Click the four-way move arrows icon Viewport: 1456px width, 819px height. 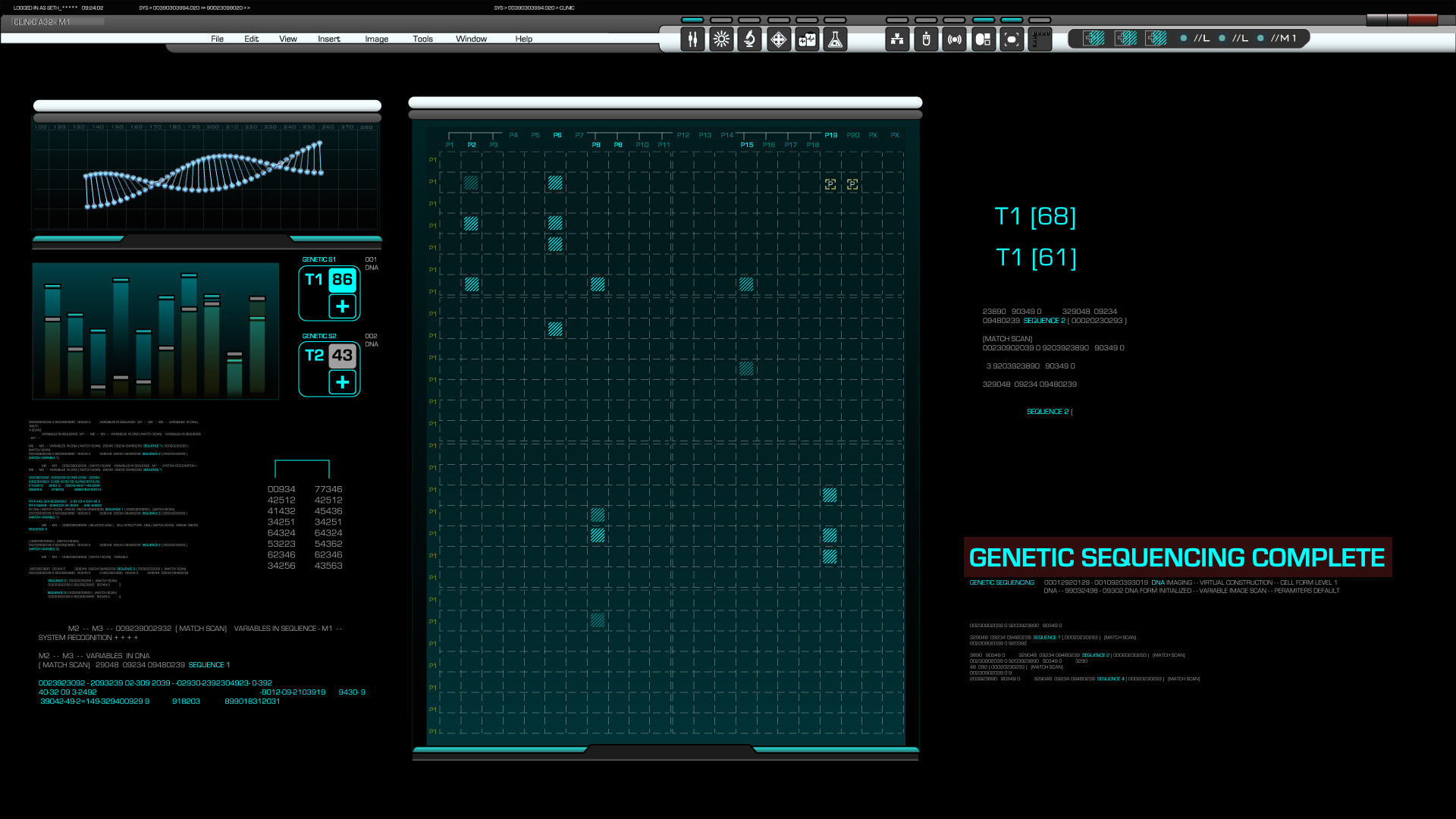tap(778, 39)
